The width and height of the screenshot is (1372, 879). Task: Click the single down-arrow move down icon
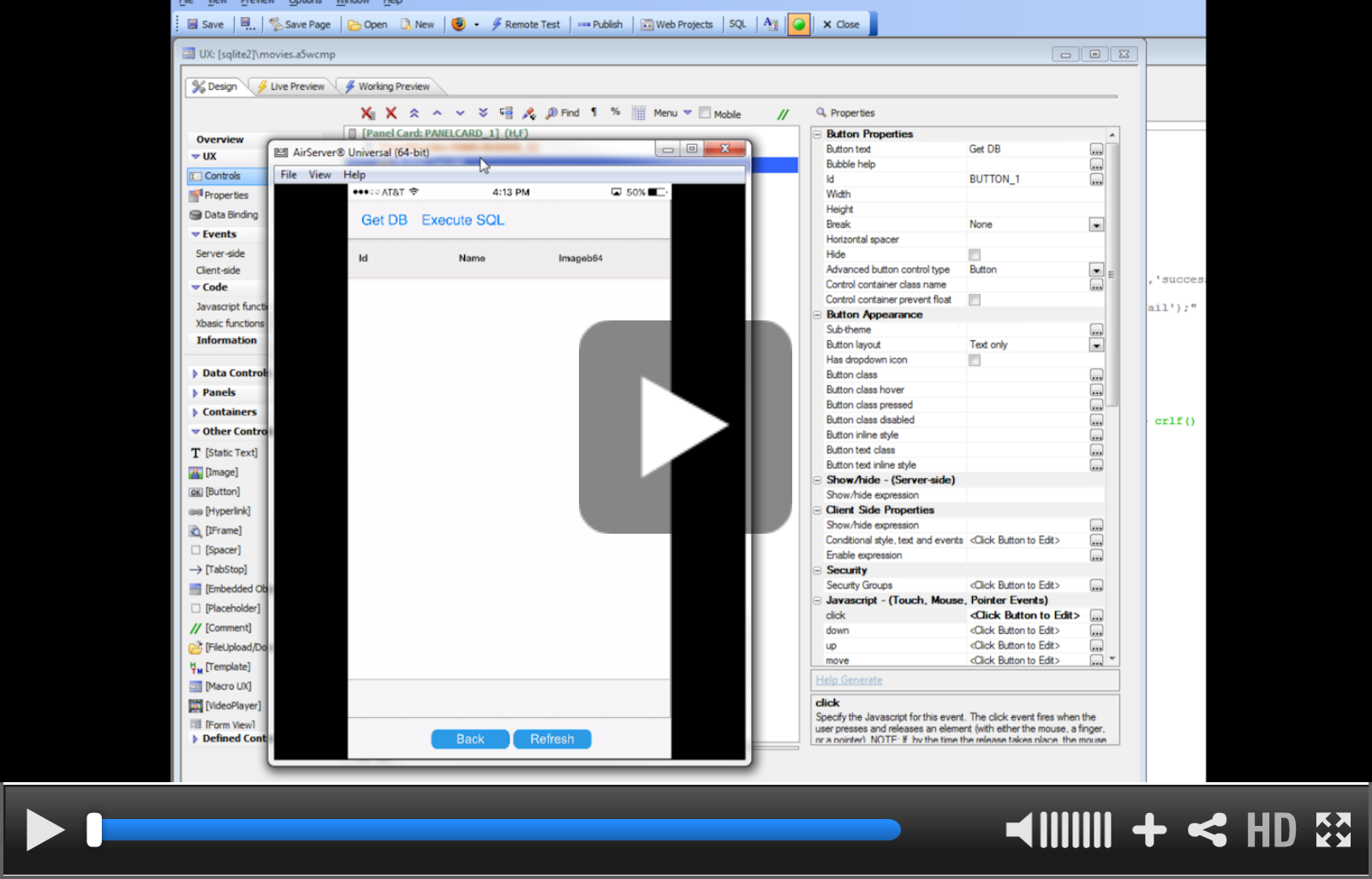[460, 113]
